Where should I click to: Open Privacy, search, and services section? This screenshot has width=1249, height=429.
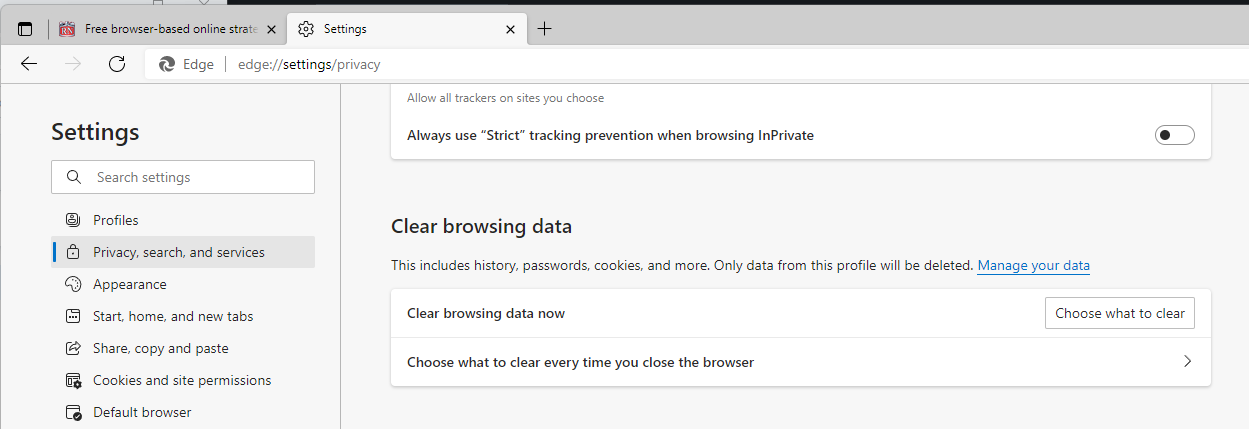[183, 252]
